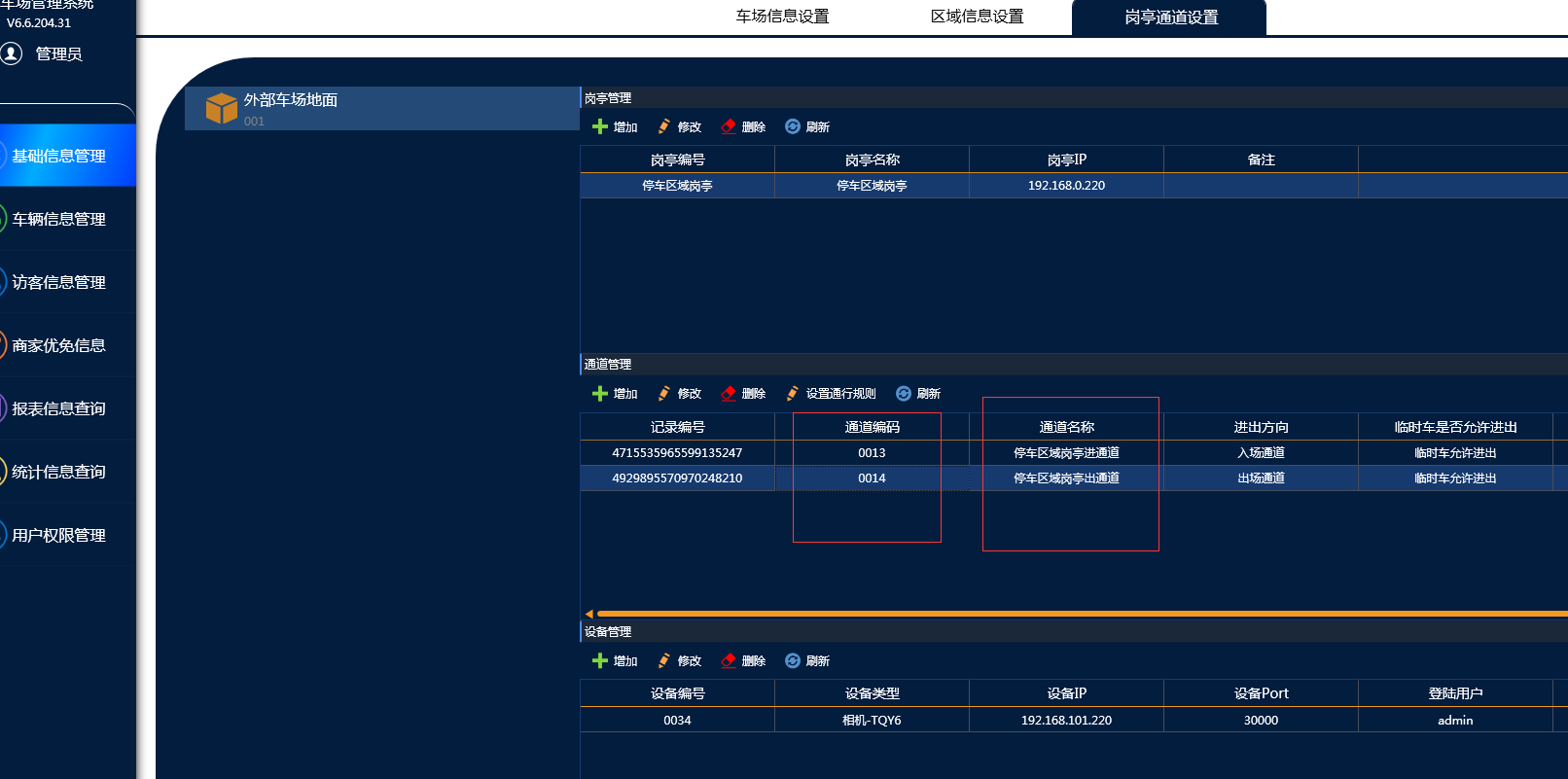Click the 0014 channel code cell
Screen dimensions: 1568x779
click(x=873, y=478)
